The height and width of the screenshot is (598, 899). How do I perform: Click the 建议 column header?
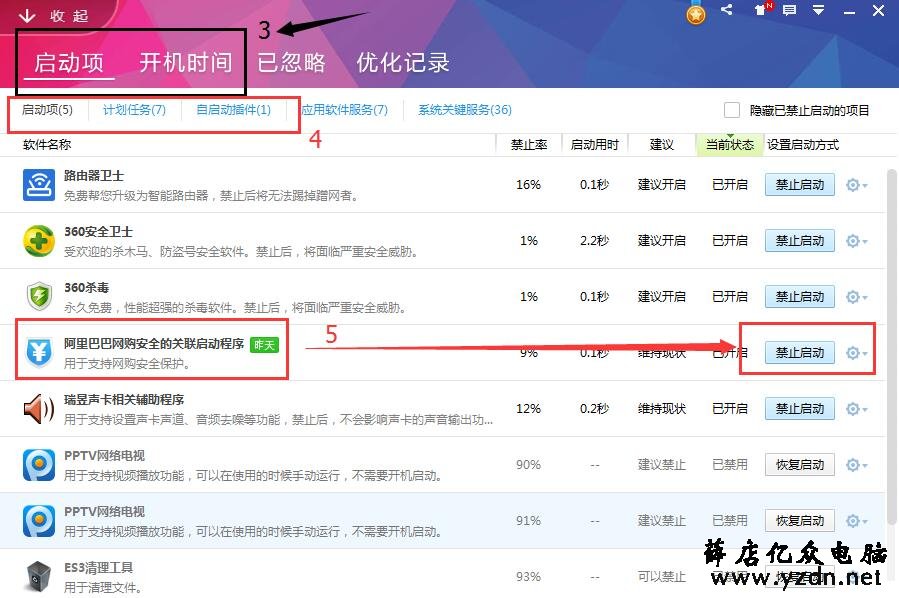(662, 144)
